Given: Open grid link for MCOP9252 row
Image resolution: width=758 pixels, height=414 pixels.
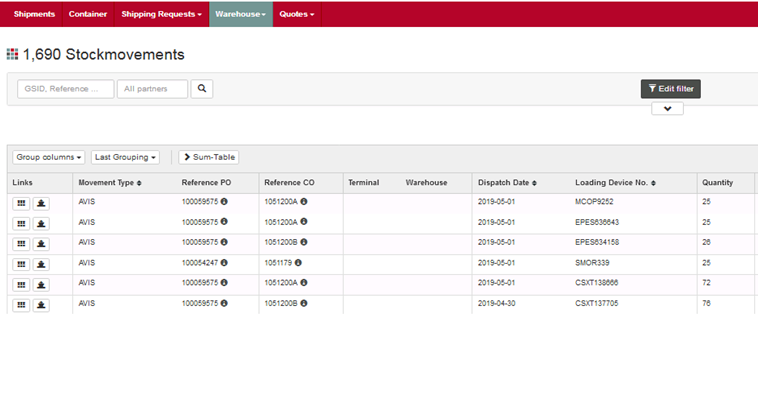Looking at the screenshot, I should click(21, 204).
